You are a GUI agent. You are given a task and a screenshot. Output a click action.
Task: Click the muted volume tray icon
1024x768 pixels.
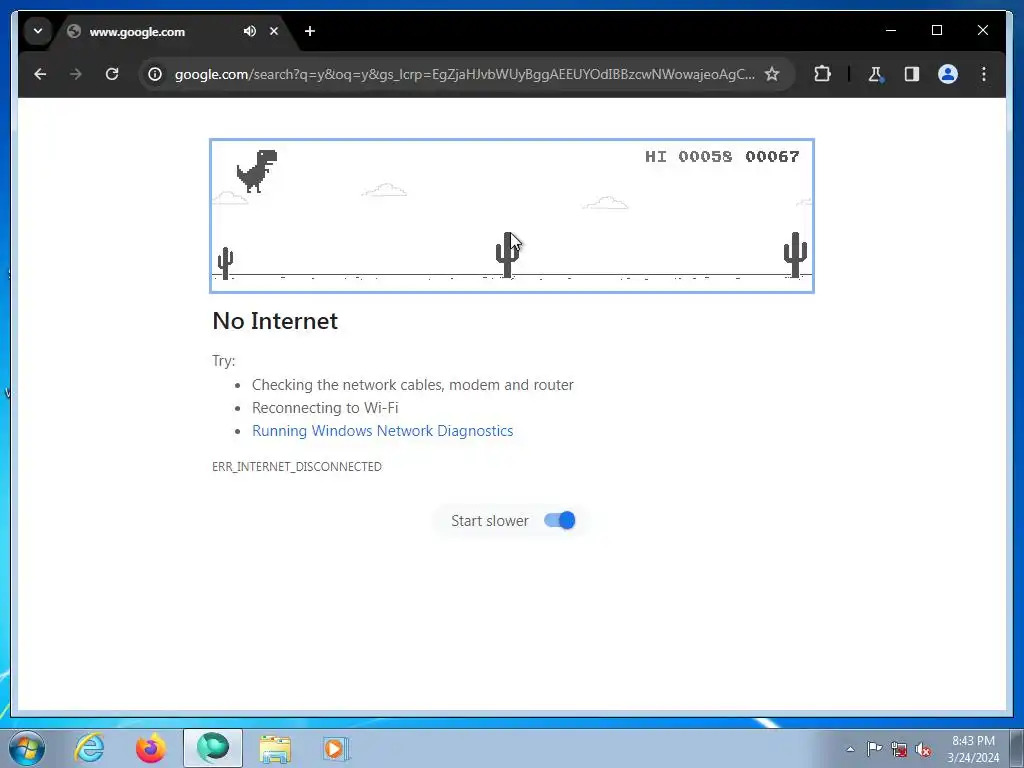923,749
